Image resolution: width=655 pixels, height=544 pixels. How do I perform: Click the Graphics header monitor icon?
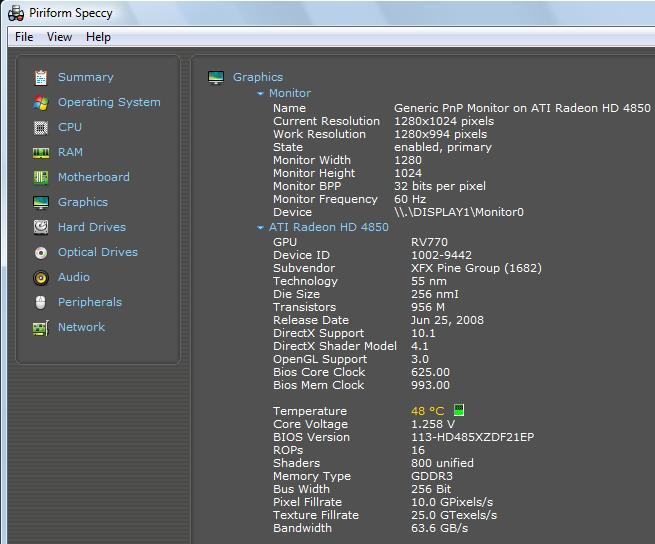pyautogui.click(x=216, y=77)
